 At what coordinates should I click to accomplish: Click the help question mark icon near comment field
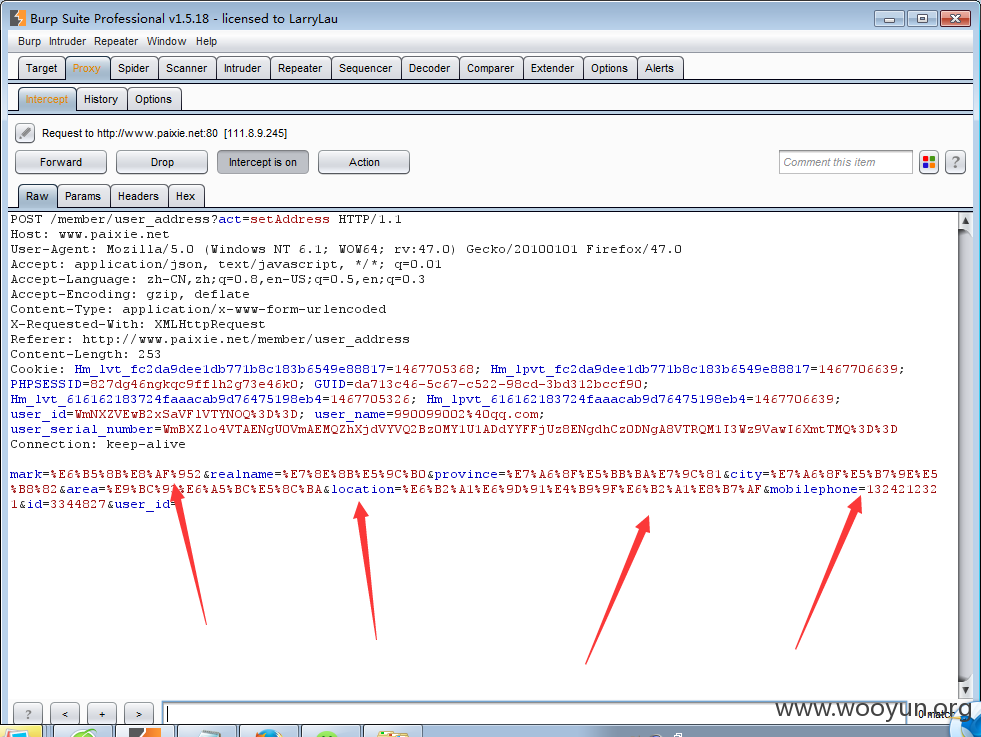click(x=955, y=162)
